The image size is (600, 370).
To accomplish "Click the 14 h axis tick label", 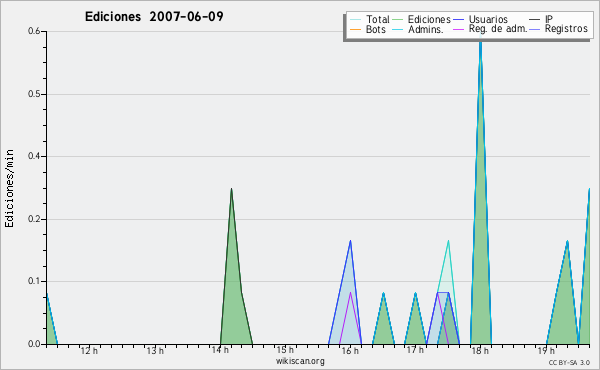I will coord(220,350).
